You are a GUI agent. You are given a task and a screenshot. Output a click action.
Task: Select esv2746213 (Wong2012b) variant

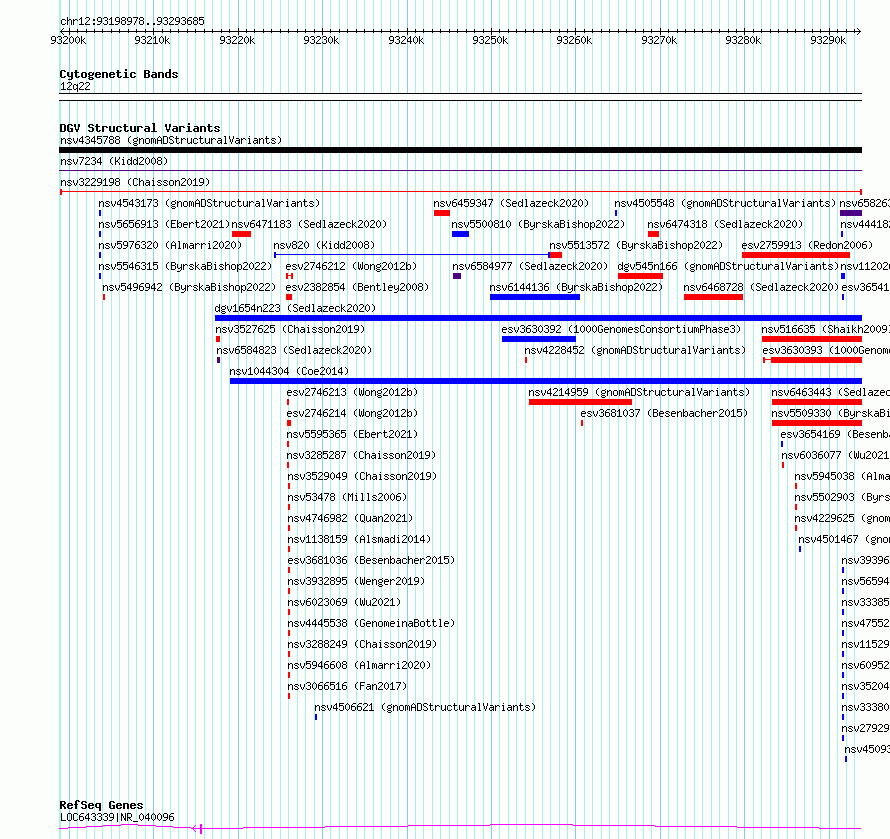click(352, 392)
